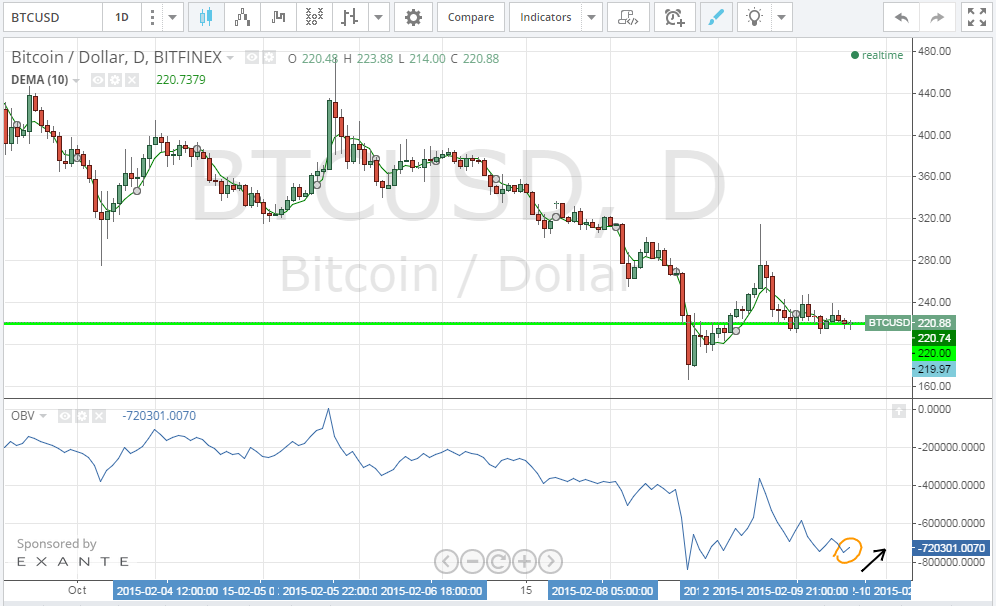This screenshot has height=606, width=996.
Task: Toggle the Bitcoin / Dollar series visibility
Action: point(250,58)
